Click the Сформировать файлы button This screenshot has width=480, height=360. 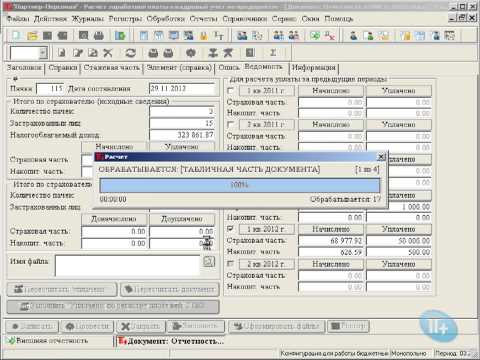(x=277, y=326)
